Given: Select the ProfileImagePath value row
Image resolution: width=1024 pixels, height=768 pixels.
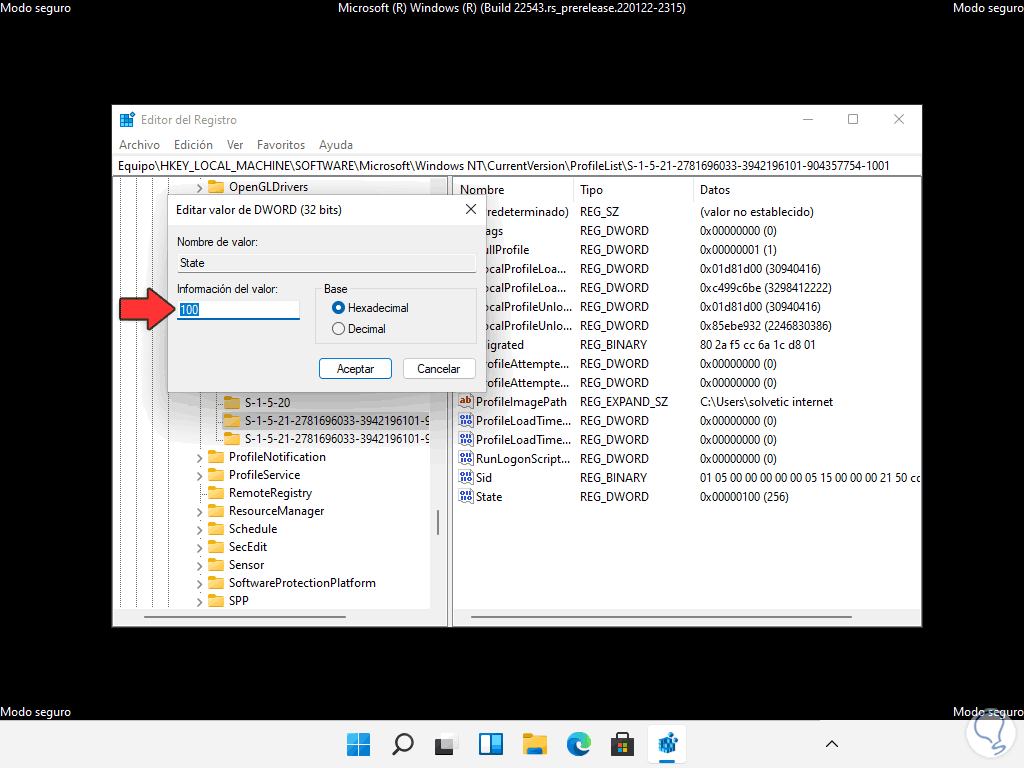Looking at the screenshot, I should click(688, 402).
